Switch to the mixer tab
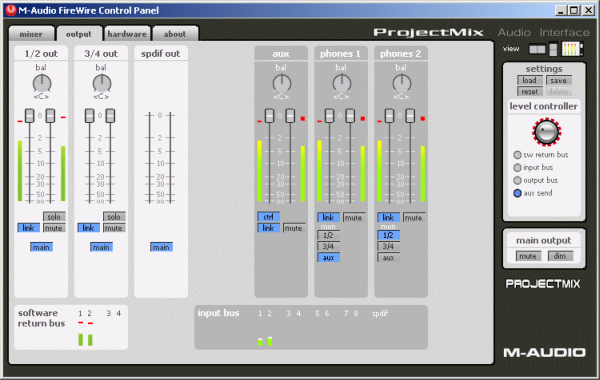Image resolution: width=600 pixels, height=380 pixels. (31, 34)
